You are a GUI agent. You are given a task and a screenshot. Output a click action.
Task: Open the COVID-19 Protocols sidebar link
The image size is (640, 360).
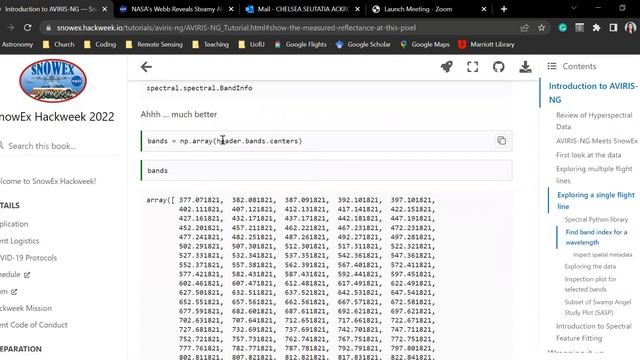click(28, 258)
